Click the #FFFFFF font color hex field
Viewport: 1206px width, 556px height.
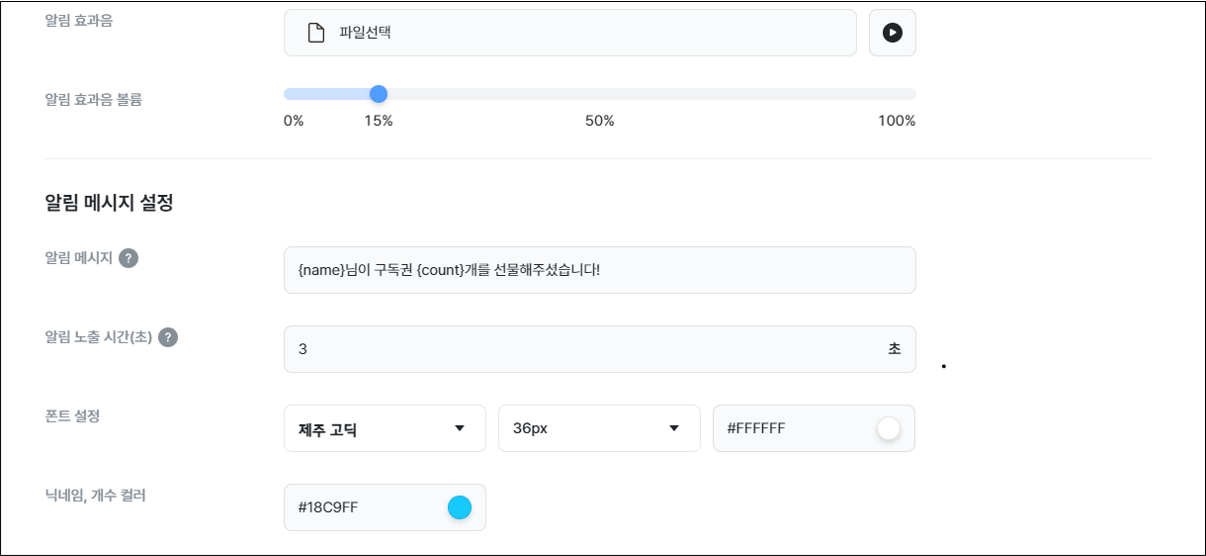(x=814, y=428)
